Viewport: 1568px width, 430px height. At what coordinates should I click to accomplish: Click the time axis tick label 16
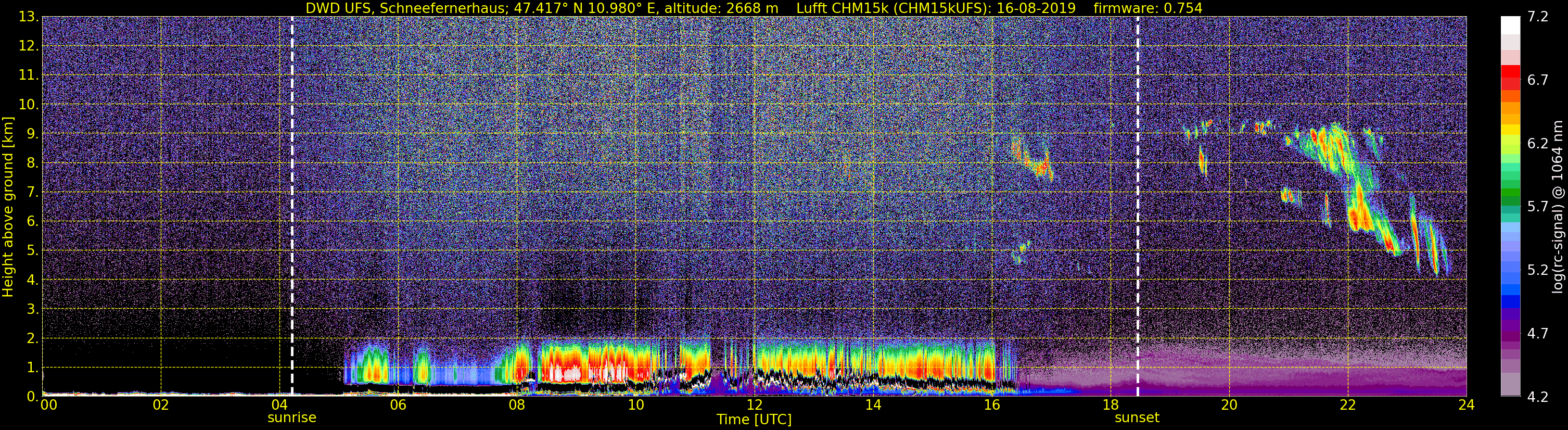tap(991, 405)
